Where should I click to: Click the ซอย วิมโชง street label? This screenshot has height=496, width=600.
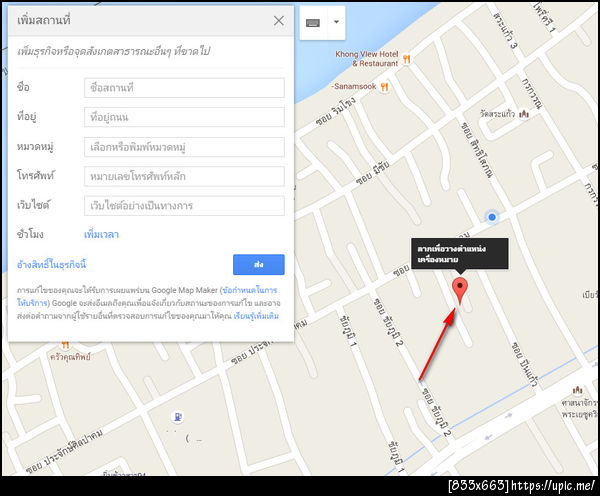[336, 111]
